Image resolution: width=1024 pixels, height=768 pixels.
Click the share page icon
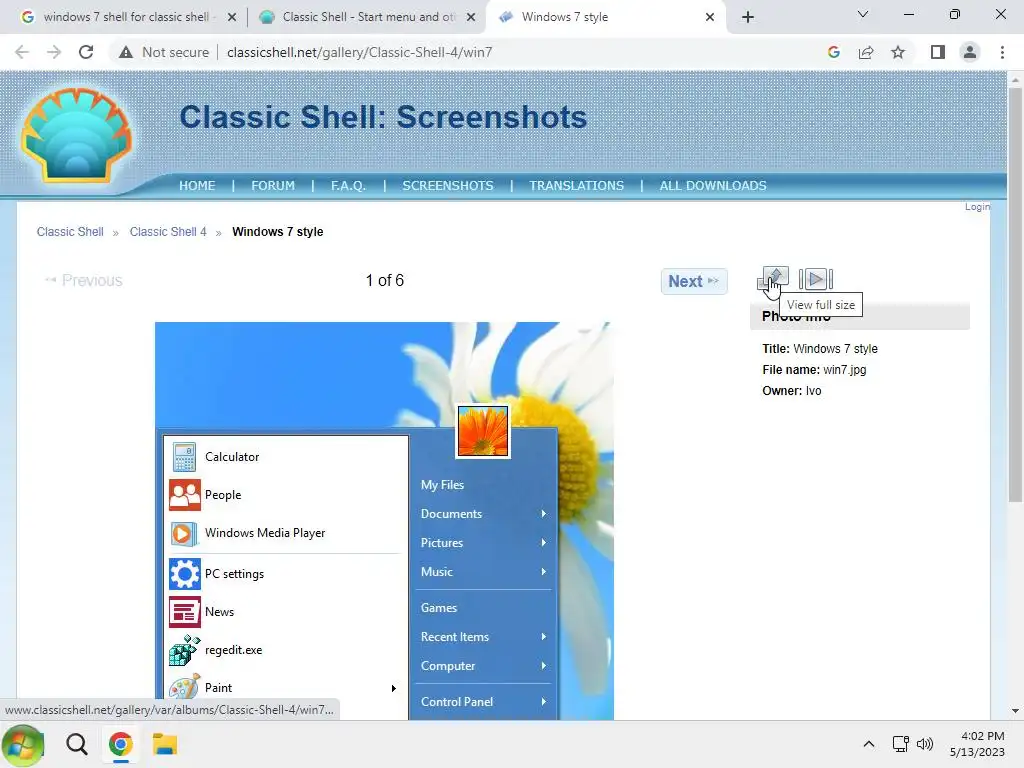[866, 52]
